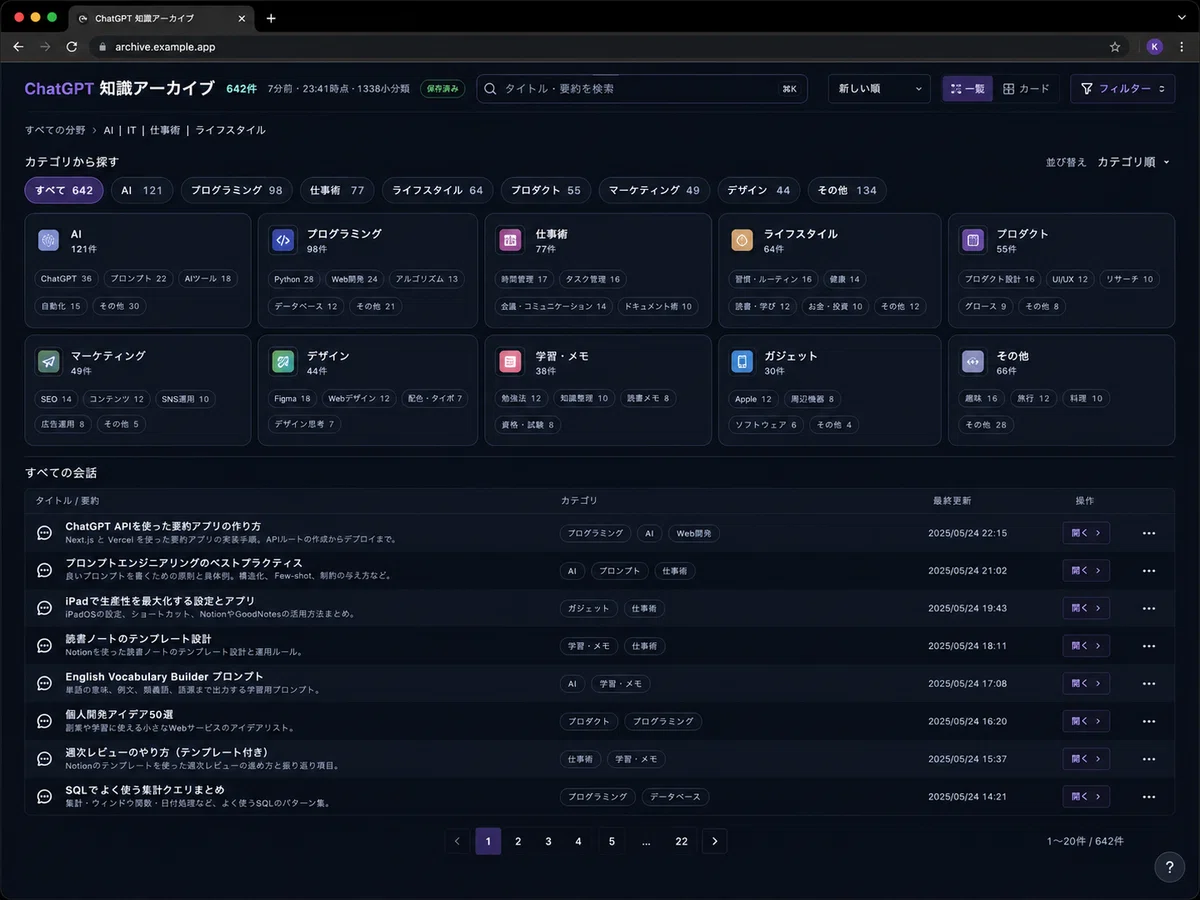
Task: Bookmark this page with star icon
Action: coord(1115,46)
